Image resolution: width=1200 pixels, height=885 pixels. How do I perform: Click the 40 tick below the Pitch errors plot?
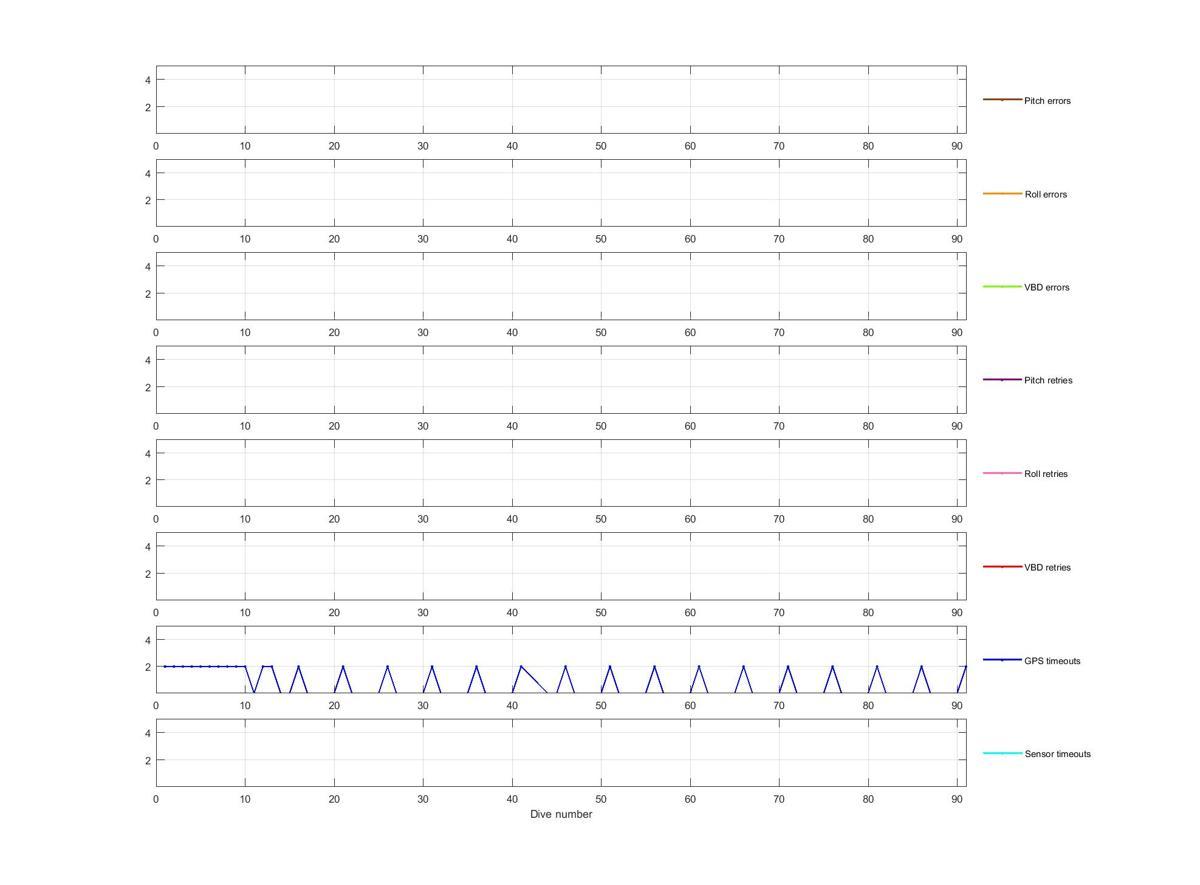pos(512,146)
